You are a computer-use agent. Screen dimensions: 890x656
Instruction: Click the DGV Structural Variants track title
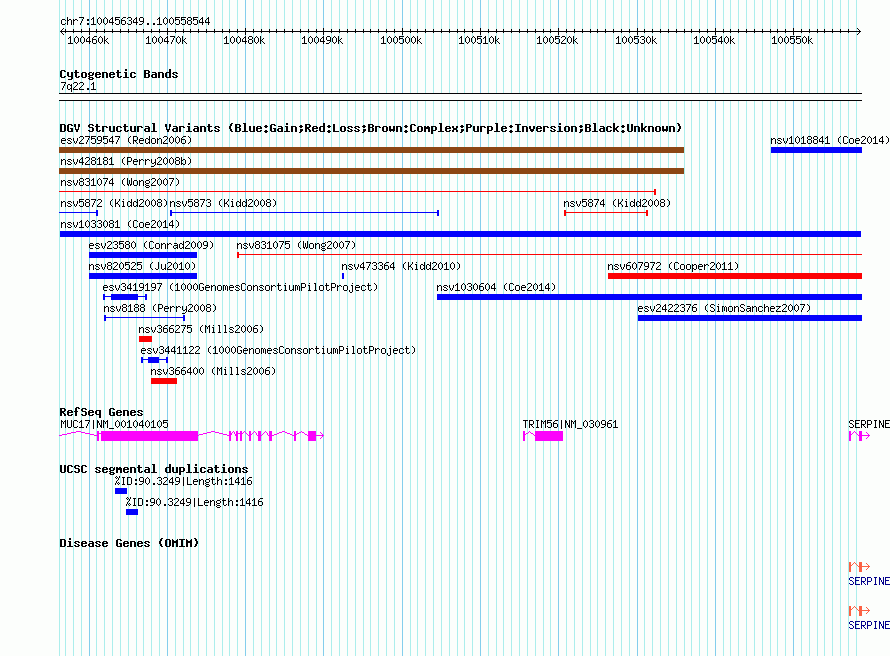click(370, 128)
